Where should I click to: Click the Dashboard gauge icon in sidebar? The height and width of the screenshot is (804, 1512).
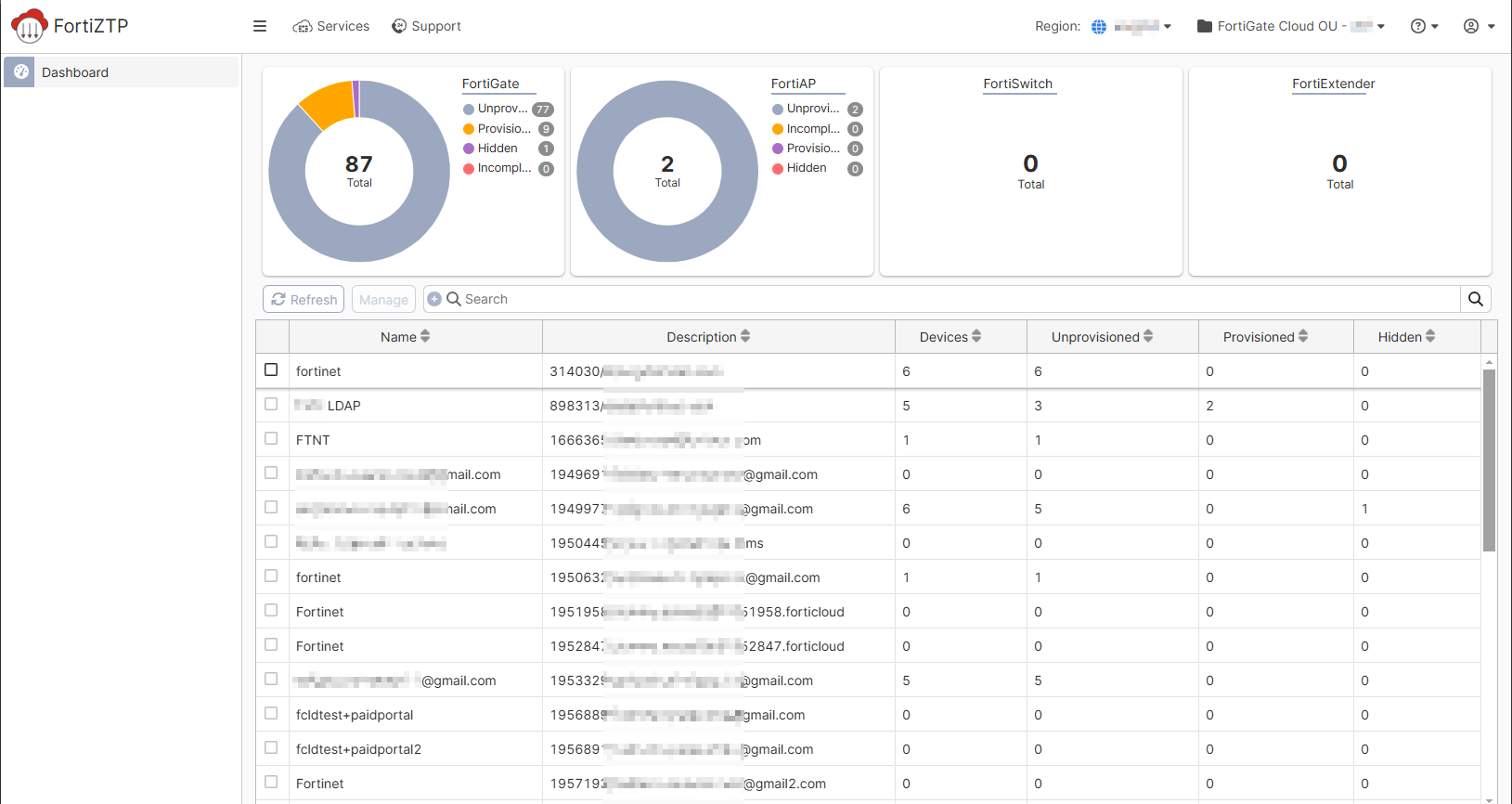pos(21,72)
